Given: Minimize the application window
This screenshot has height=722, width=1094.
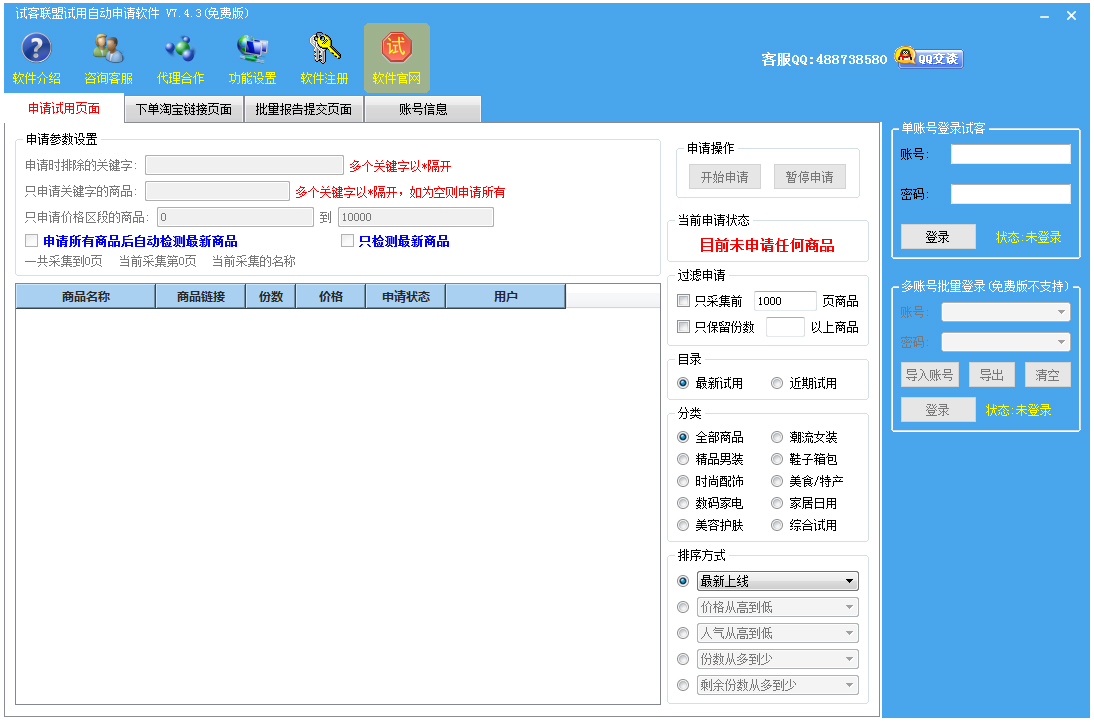Looking at the screenshot, I should point(1044,16).
